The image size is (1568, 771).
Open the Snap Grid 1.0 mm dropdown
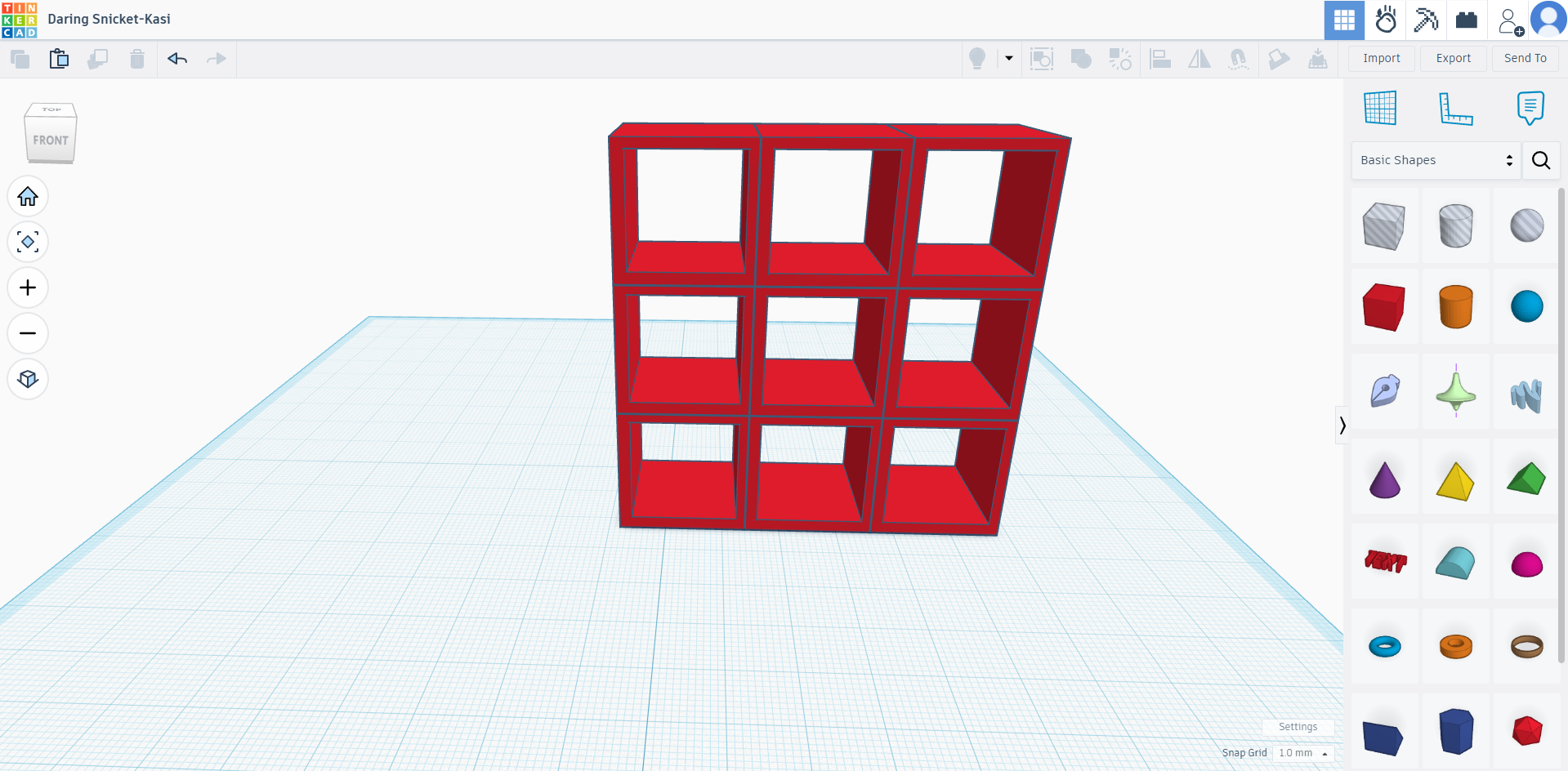1302,753
